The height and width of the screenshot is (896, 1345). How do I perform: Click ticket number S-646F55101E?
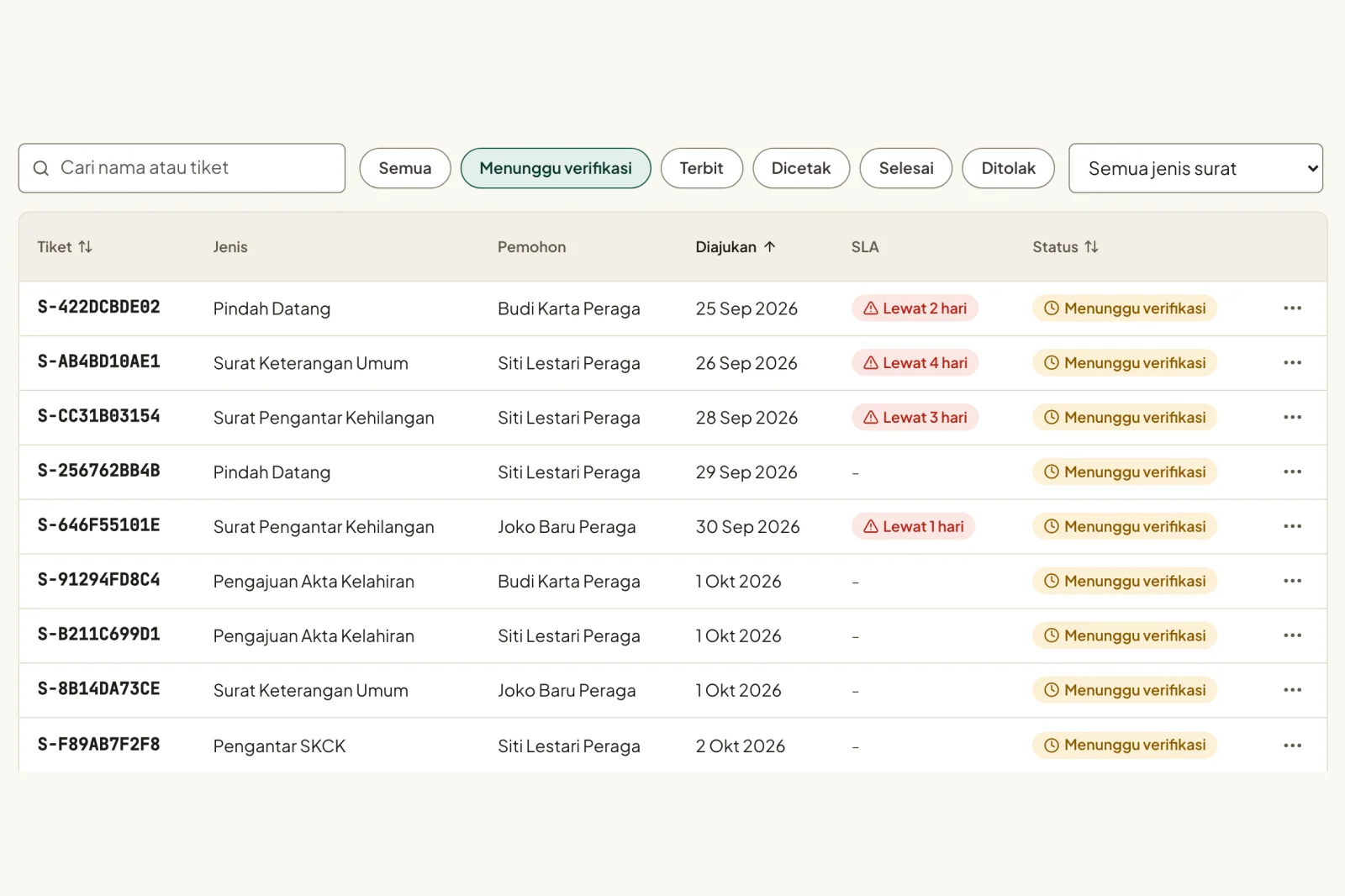(98, 526)
